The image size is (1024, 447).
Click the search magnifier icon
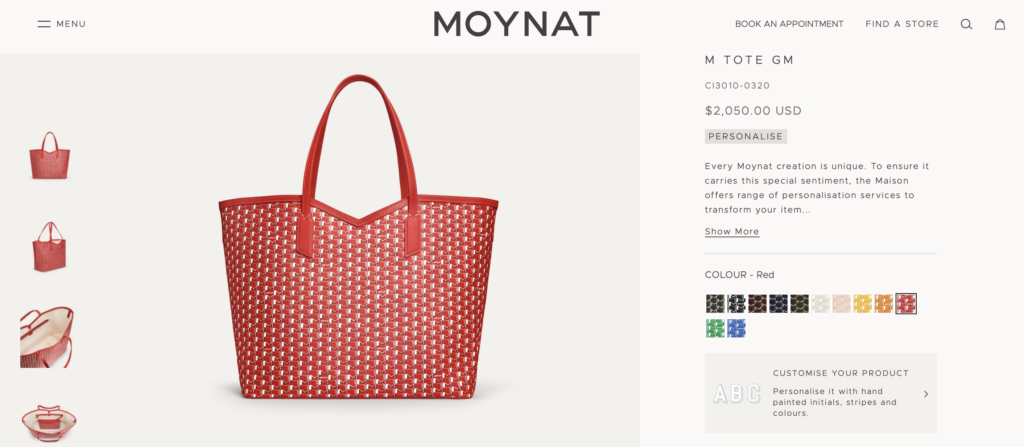click(966, 24)
